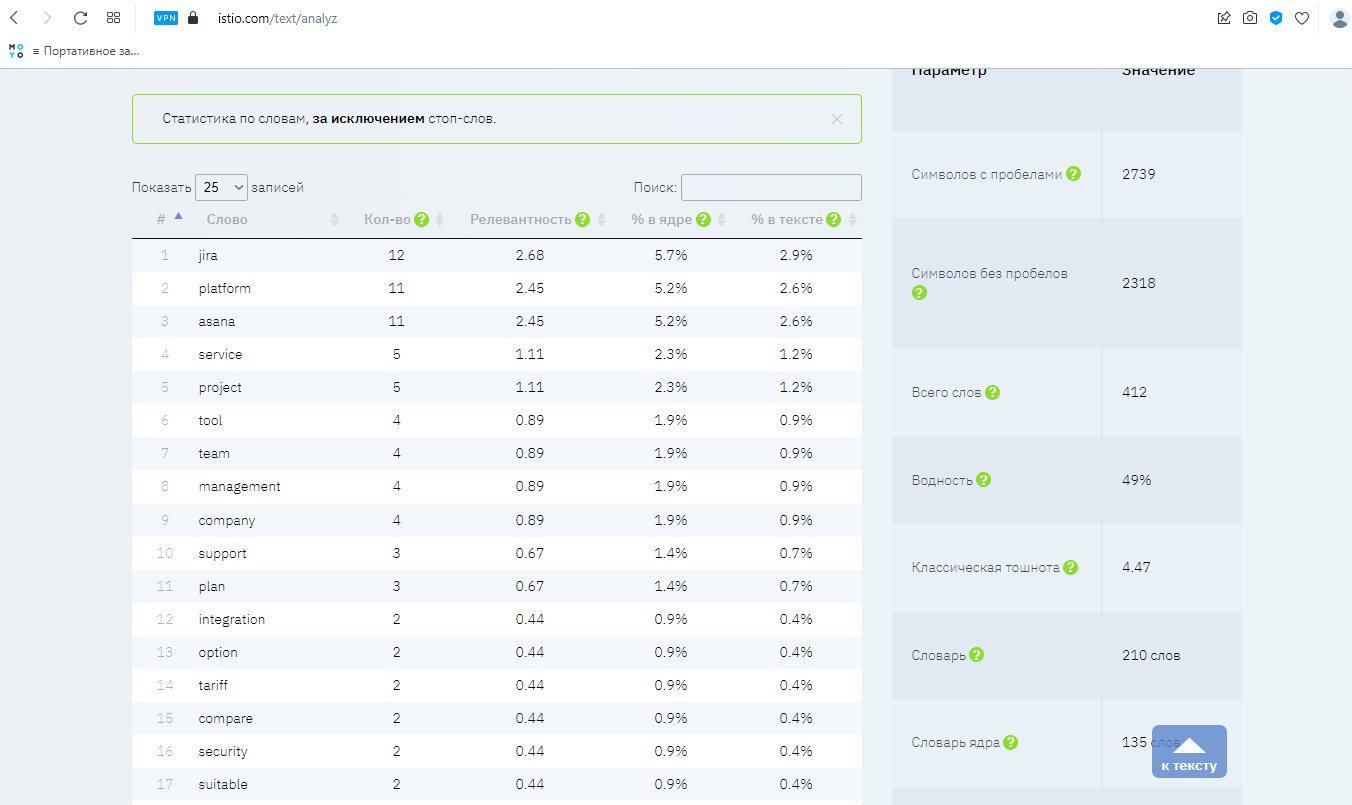The image size is (1352, 805).
Task: Select the word option in the table
Action: point(218,652)
